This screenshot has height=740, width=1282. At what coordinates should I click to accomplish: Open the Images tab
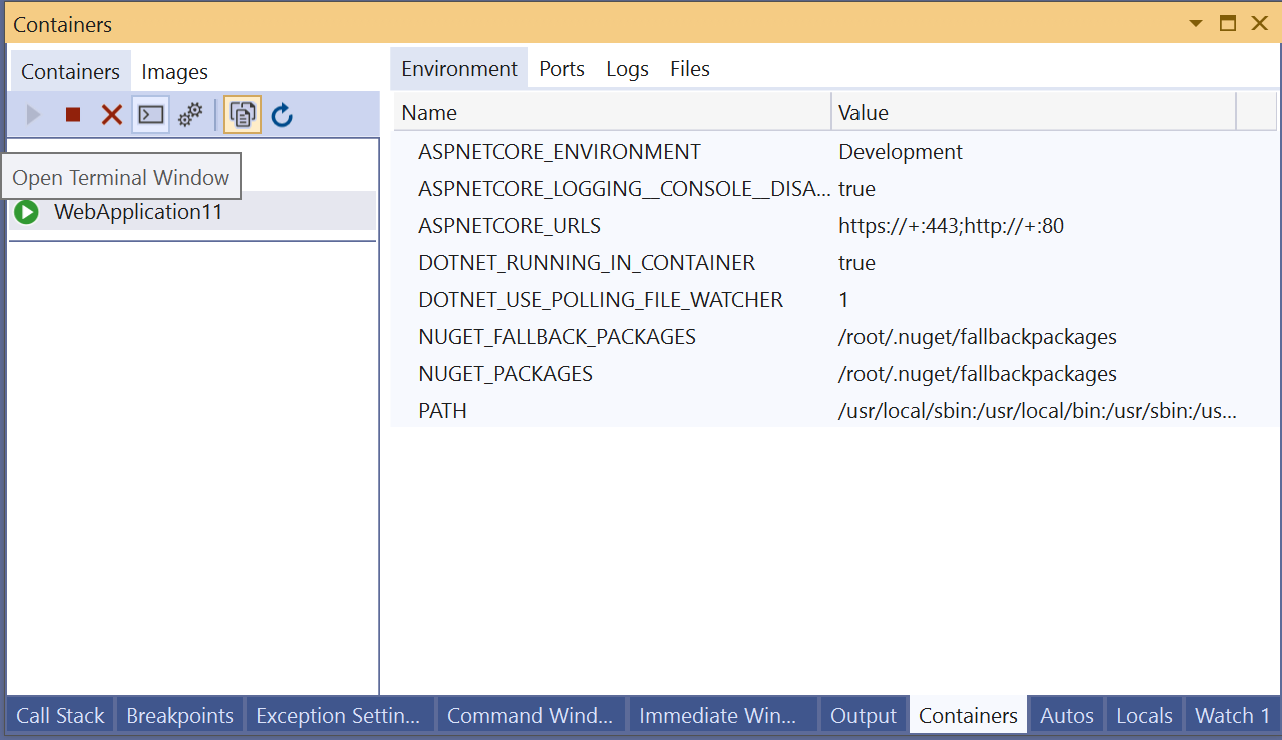click(174, 71)
